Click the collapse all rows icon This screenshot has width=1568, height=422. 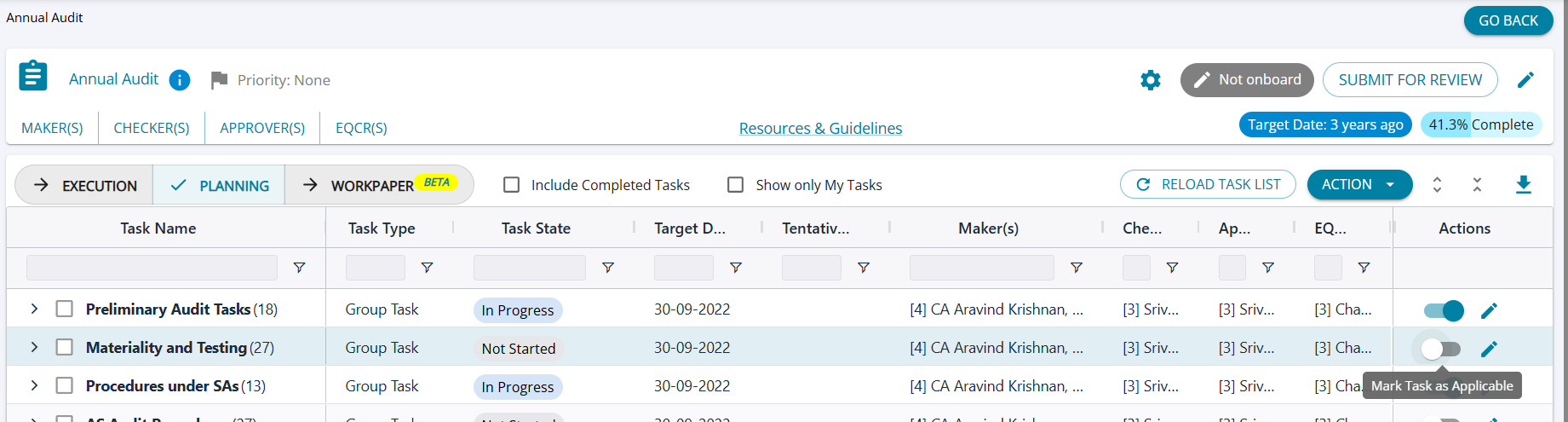[1477, 185]
